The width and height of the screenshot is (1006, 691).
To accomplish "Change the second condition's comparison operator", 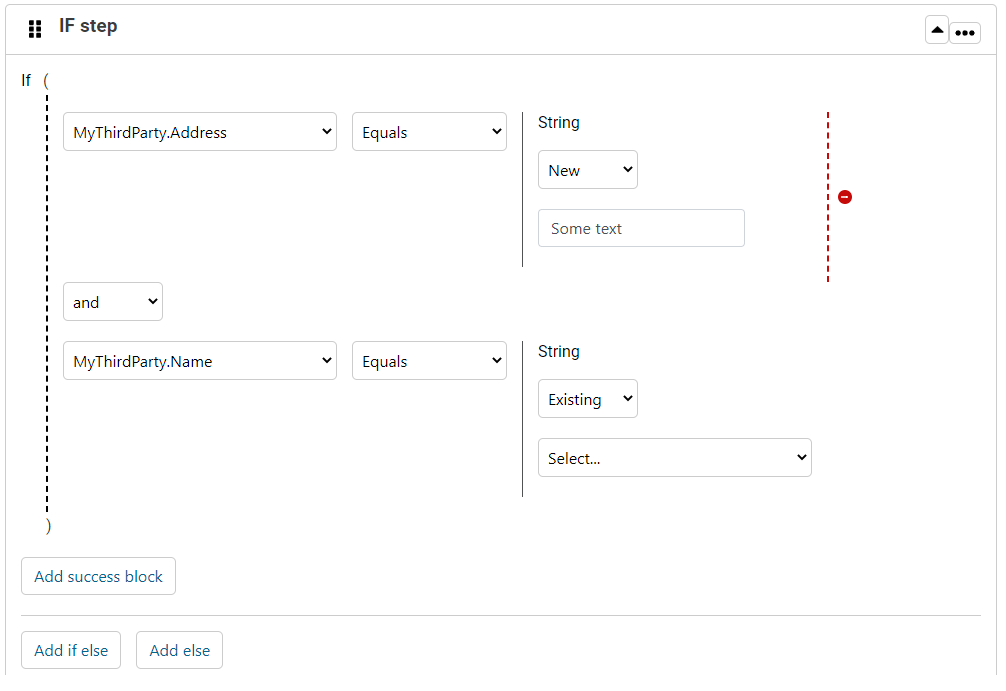I will point(429,360).
